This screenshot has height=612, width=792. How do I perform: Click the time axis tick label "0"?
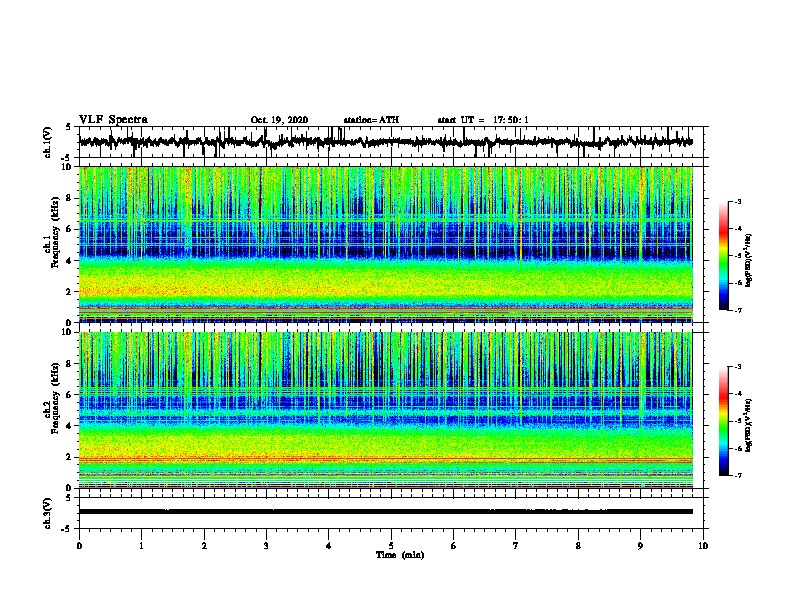(79, 546)
